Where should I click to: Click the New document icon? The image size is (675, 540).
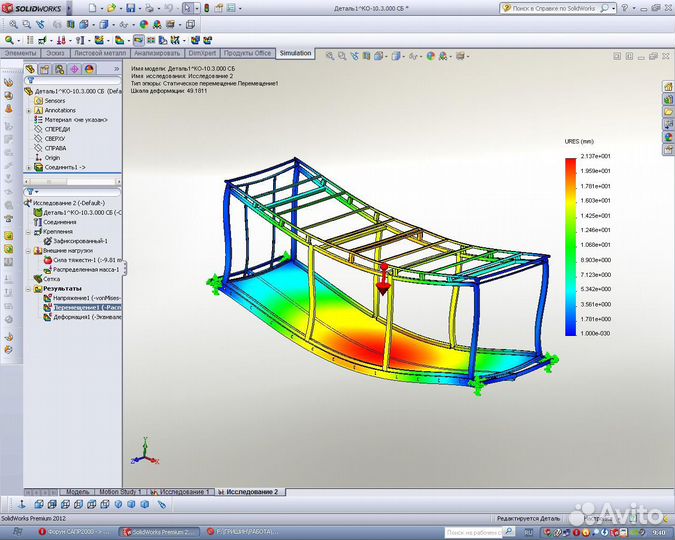click(x=92, y=8)
